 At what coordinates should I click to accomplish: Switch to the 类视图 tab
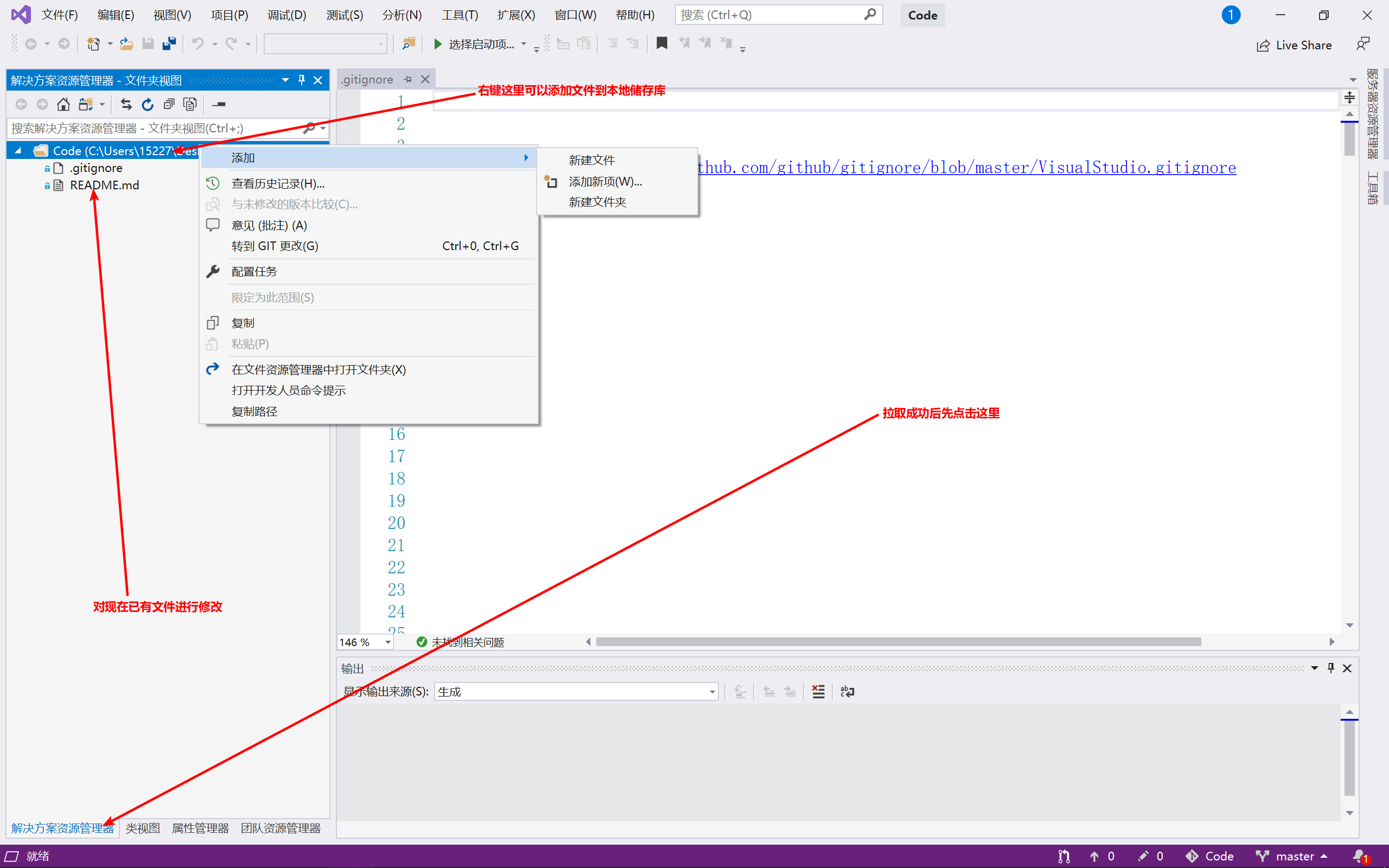(x=142, y=828)
